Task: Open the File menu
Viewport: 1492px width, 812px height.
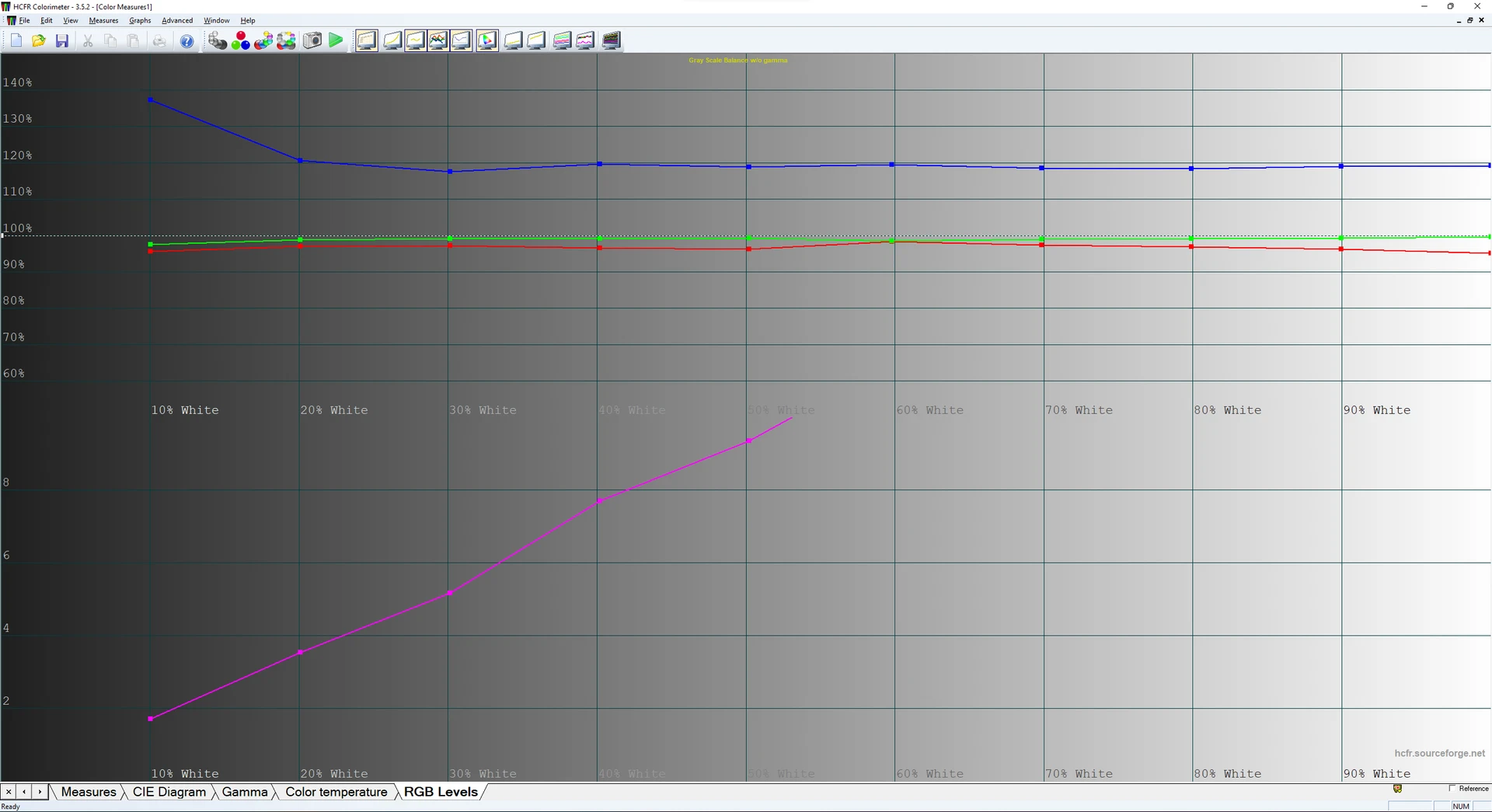Action: pos(24,20)
